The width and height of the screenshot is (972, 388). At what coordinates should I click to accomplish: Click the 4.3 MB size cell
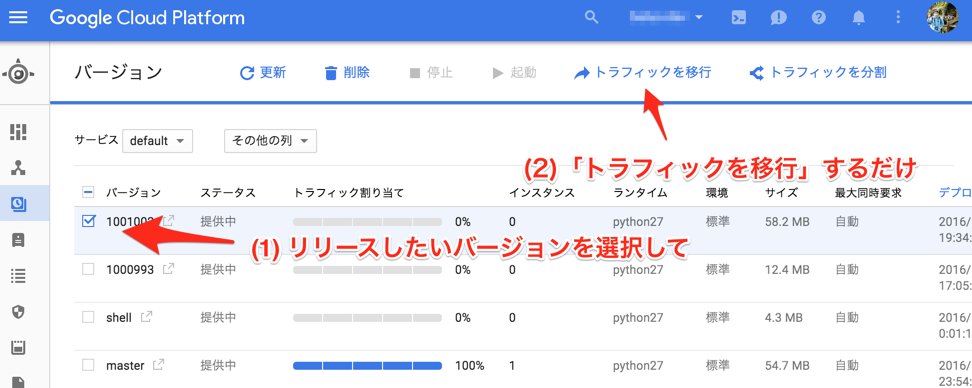coord(784,317)
